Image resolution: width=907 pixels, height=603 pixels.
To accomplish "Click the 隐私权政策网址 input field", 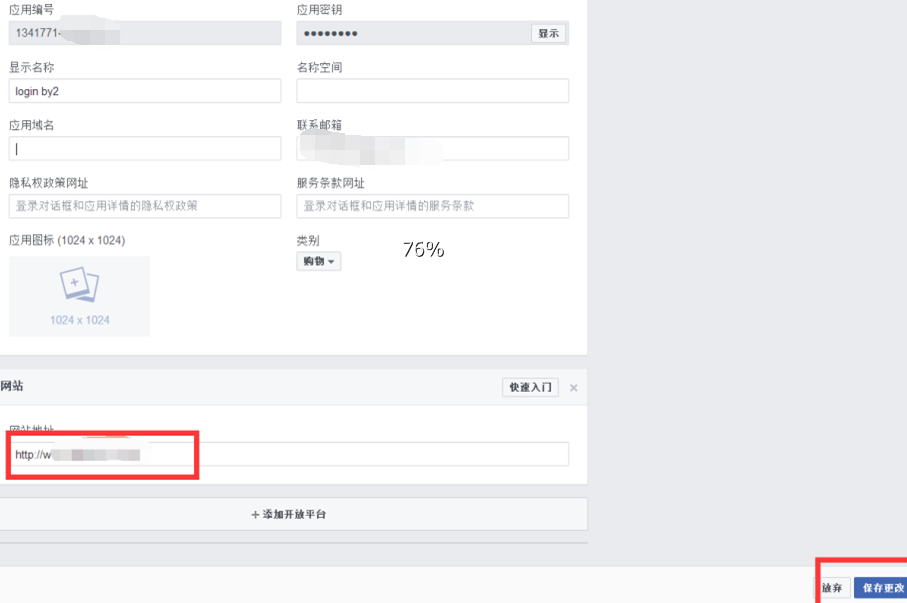I will pyautogui.click(x=145, y=206).
